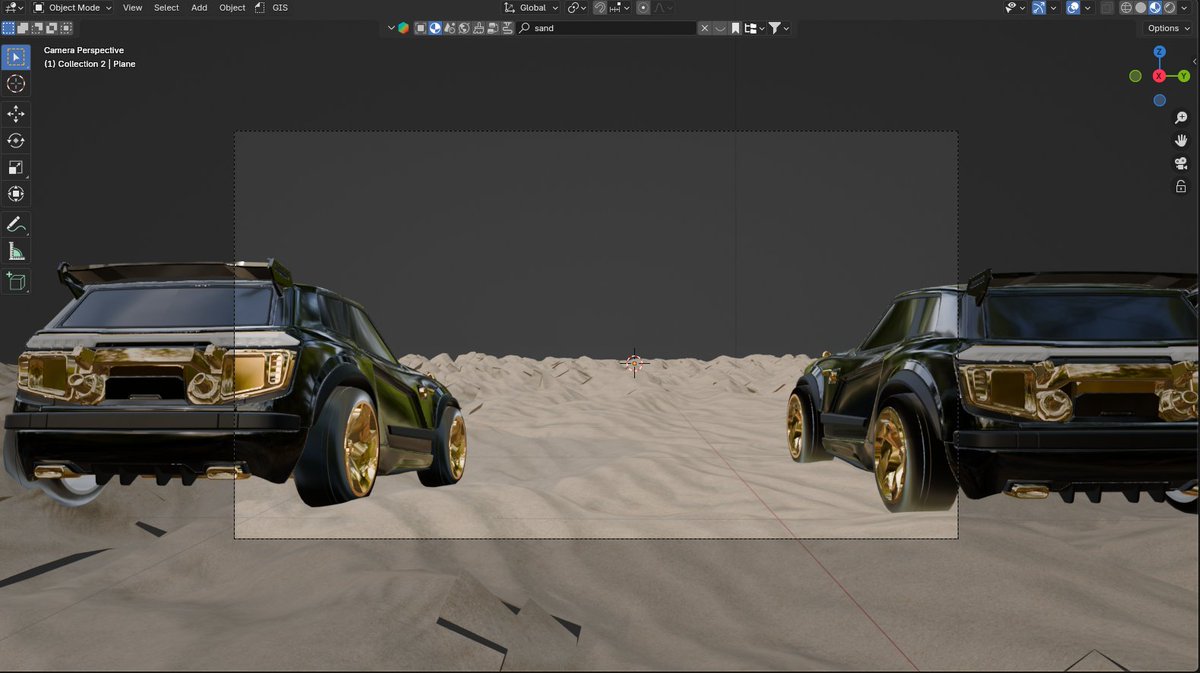The height and width of the screenshot is (673, 1200).
Task: Click the Z axis on the navigation gizmo
Action: coord(1158,51)
